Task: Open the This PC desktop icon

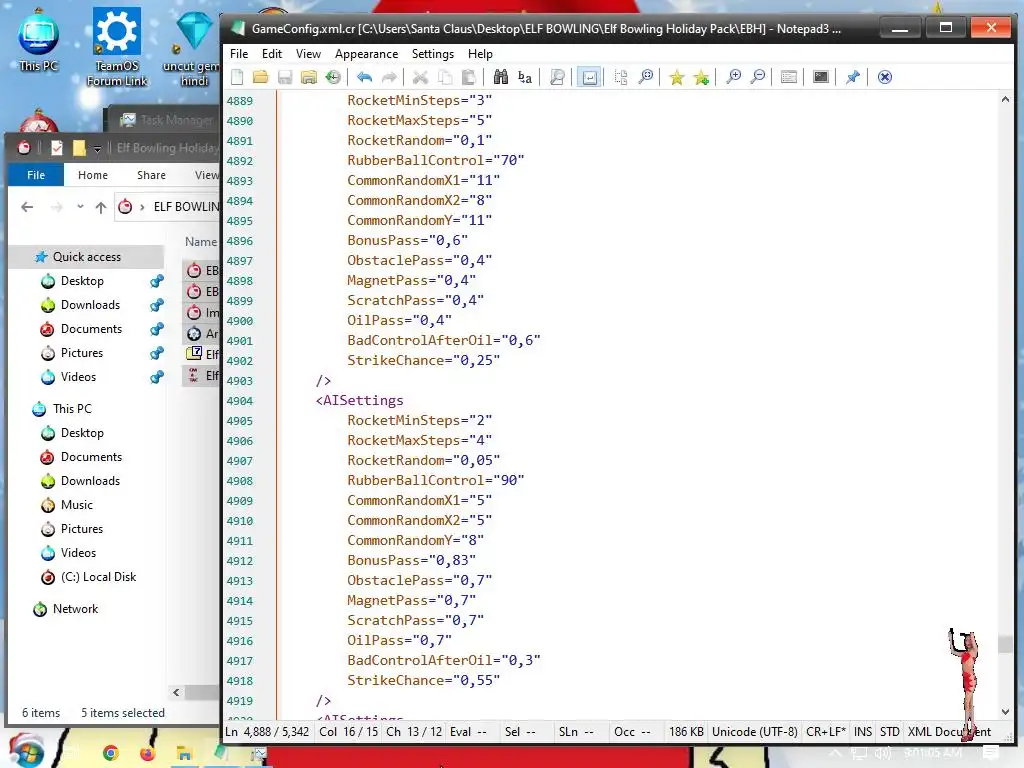Action: [x=39, y=42]
